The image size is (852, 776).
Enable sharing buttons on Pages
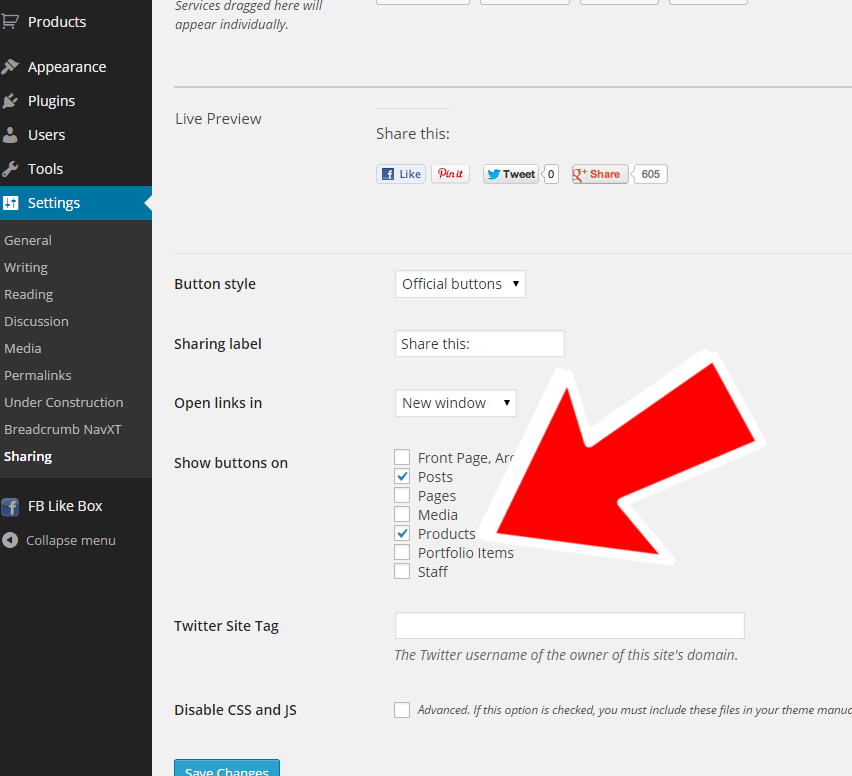coord(402,495)
